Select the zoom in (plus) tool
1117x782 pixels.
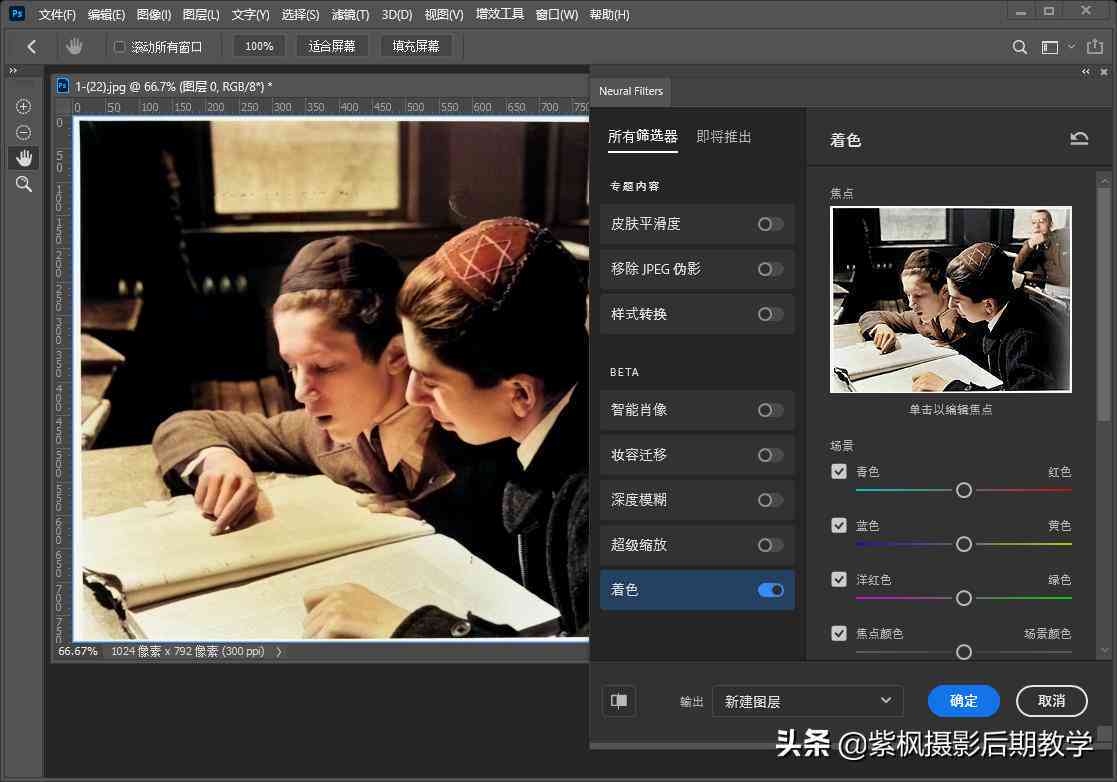[24, 106]
